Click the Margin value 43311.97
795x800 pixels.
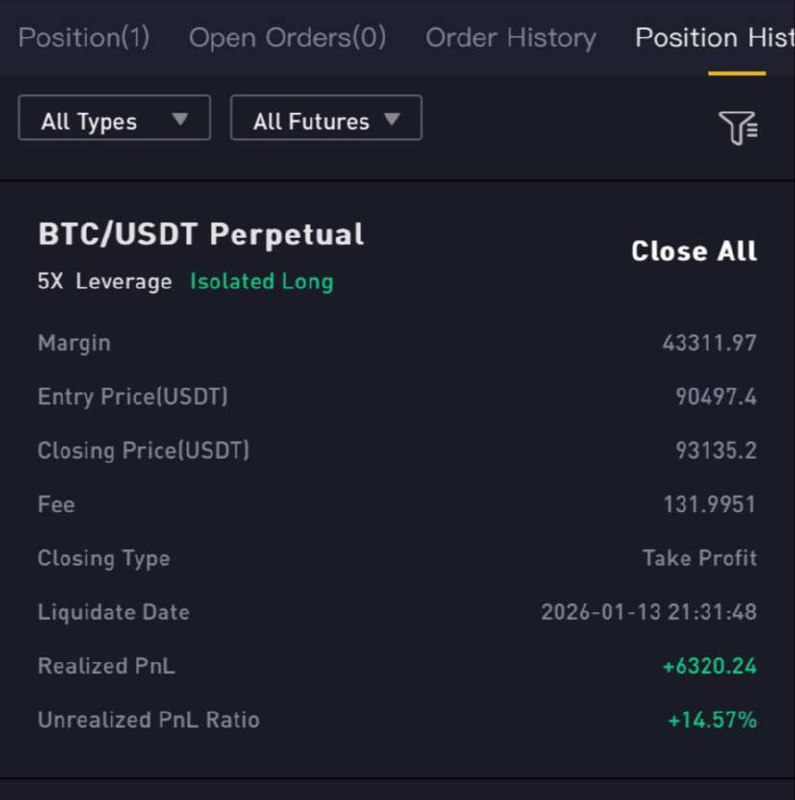pyautogui.click(x=709, y=343)
